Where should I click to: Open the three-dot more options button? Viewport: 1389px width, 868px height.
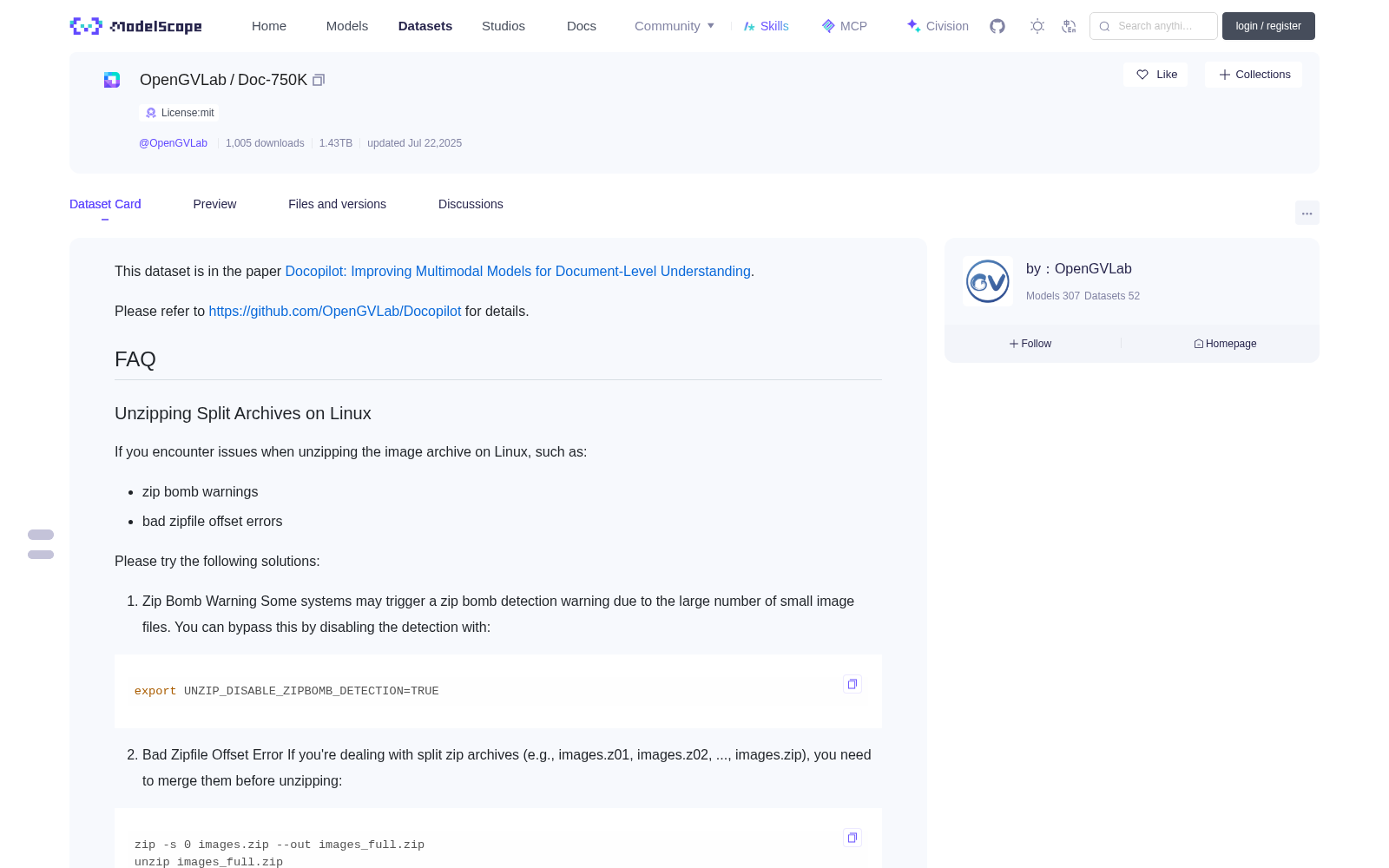1307,213
